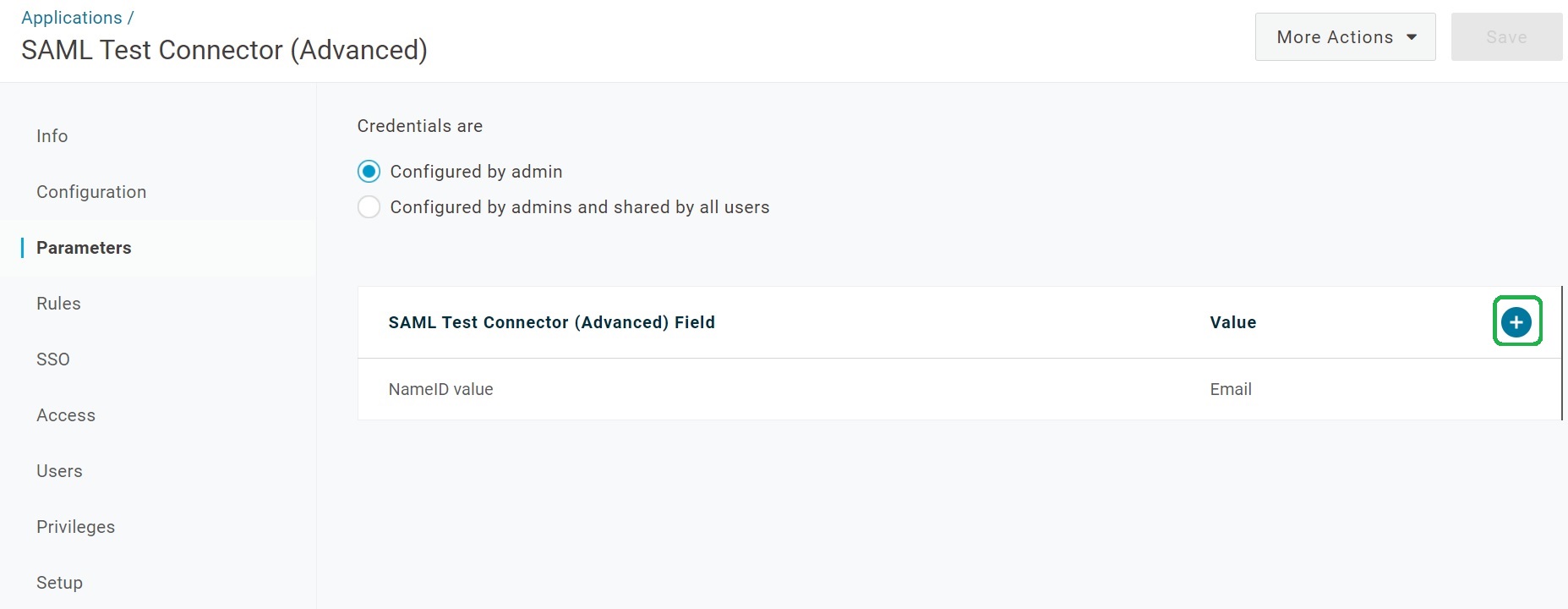Click the 'Value' column header

pyautogui.click(x=1232, y=322)
